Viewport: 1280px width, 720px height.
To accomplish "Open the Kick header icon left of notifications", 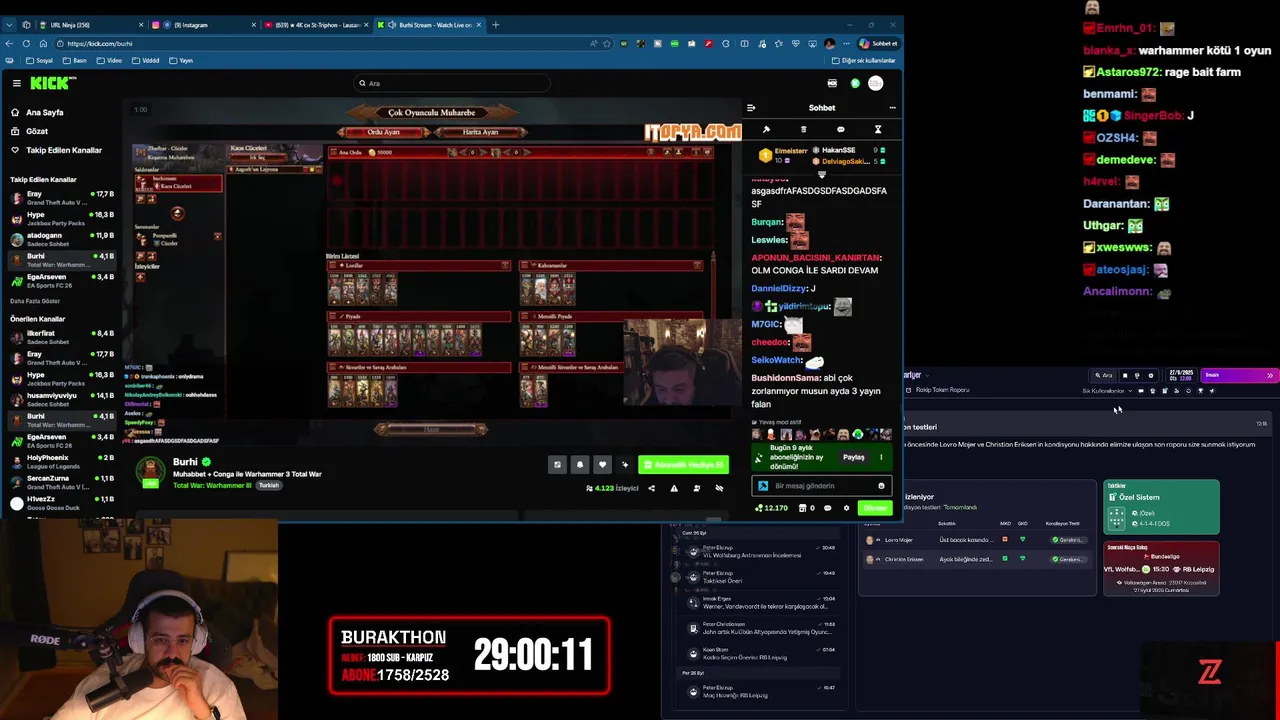I will coord(832,83).
